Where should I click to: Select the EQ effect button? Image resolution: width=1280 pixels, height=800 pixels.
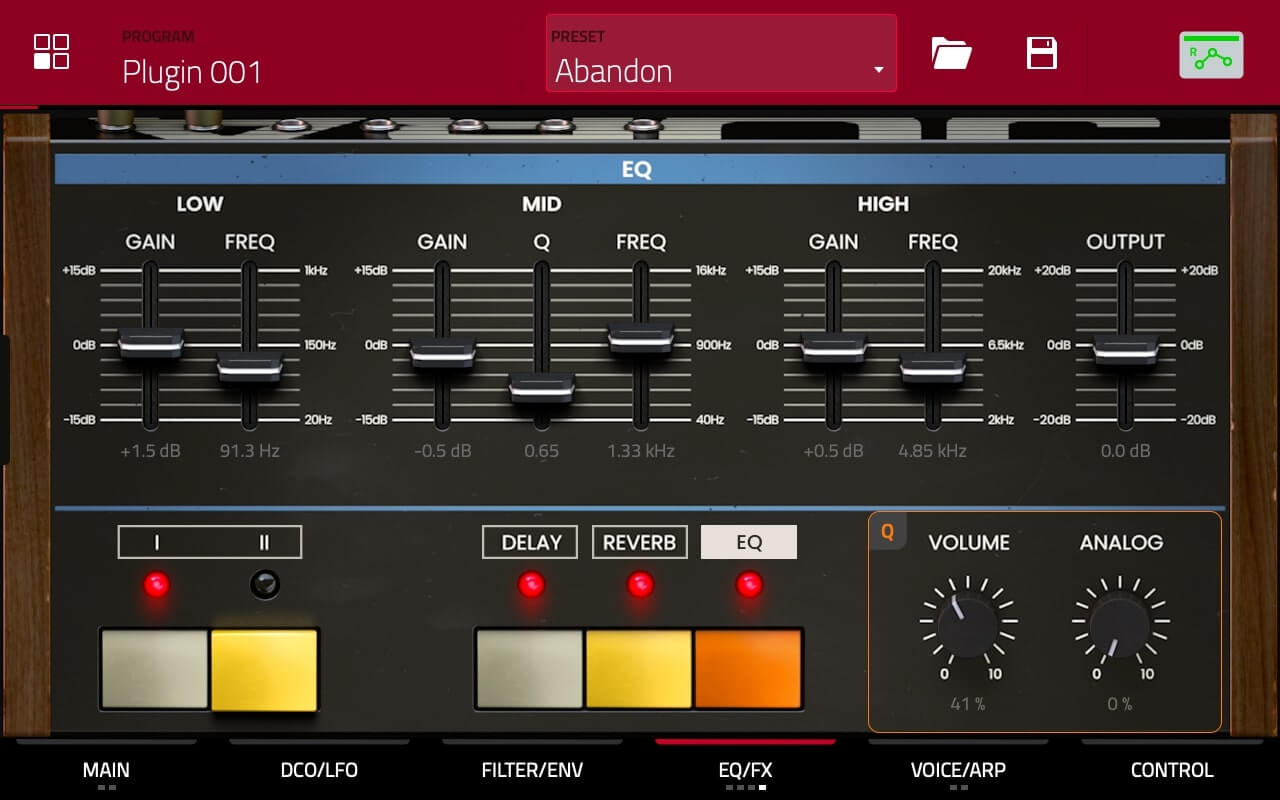click(749, 541)
